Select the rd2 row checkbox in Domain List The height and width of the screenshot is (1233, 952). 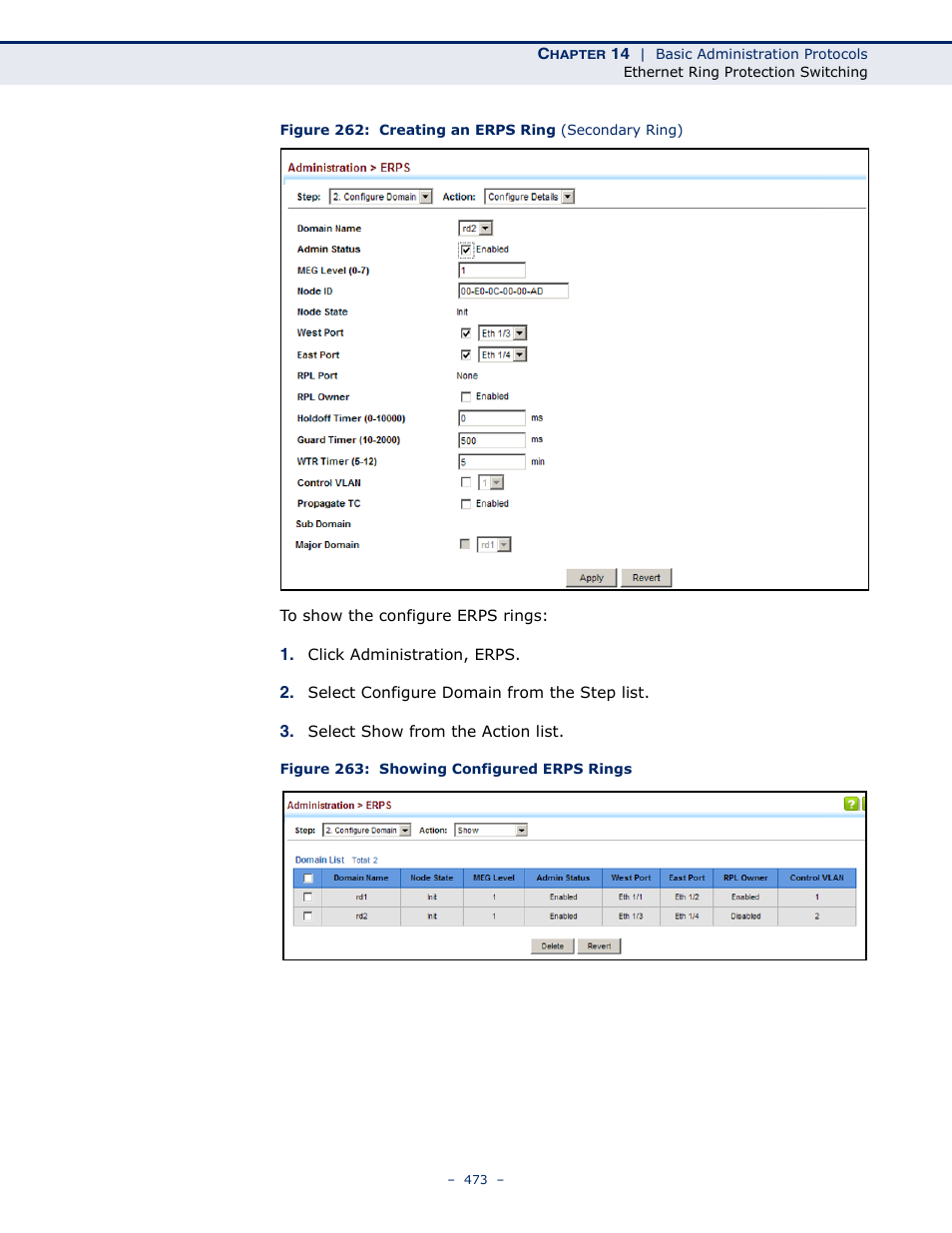tap(307, 916)
